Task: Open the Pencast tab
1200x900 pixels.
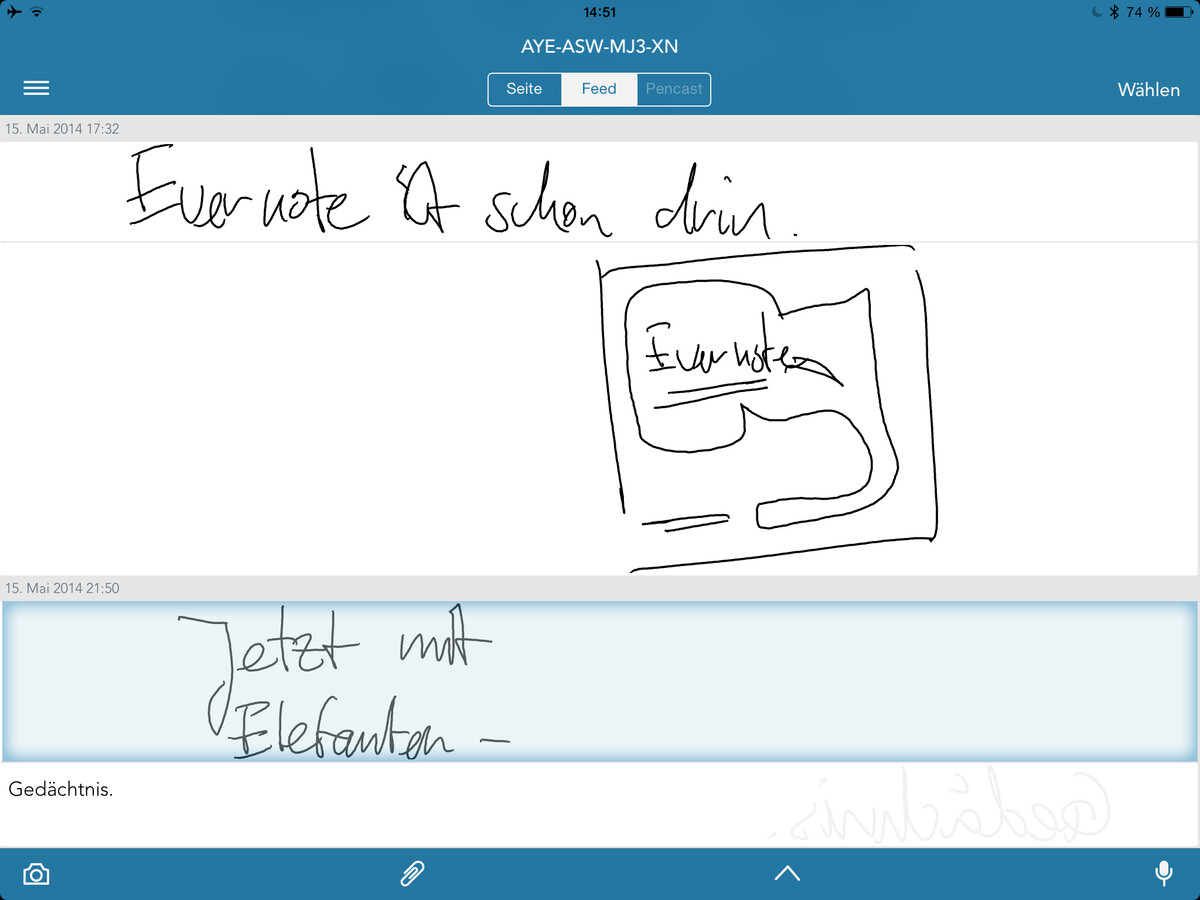Action: pos(674,89)
